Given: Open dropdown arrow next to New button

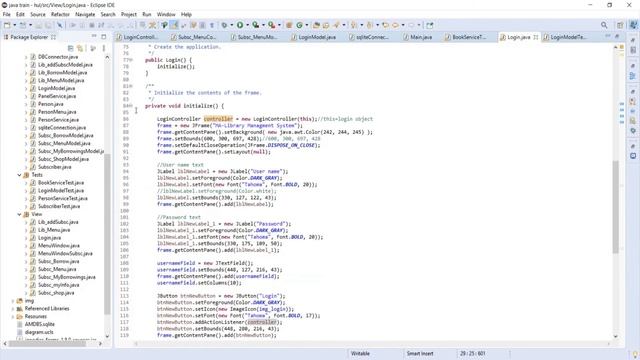Looking at the screenshot, I should pyautogui.click(x=14, y=25).
